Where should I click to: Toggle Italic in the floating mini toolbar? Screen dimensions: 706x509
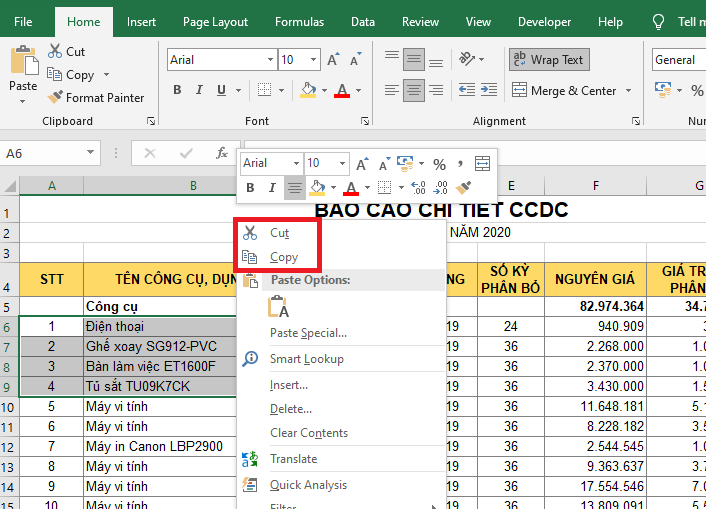271,188
